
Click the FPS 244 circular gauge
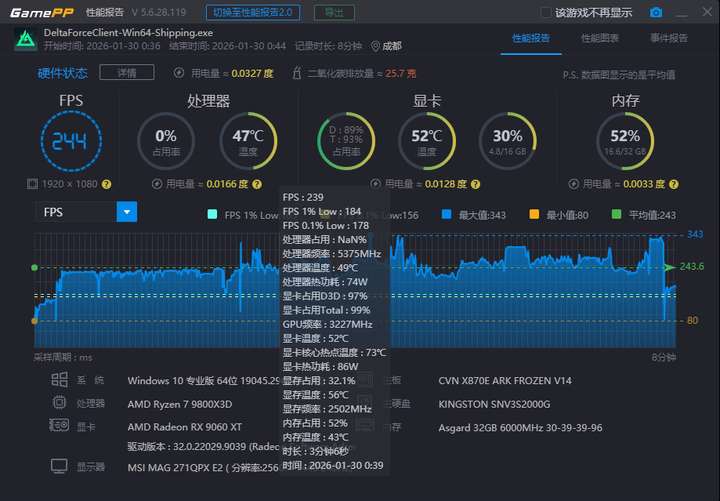(x=71, y=141)
